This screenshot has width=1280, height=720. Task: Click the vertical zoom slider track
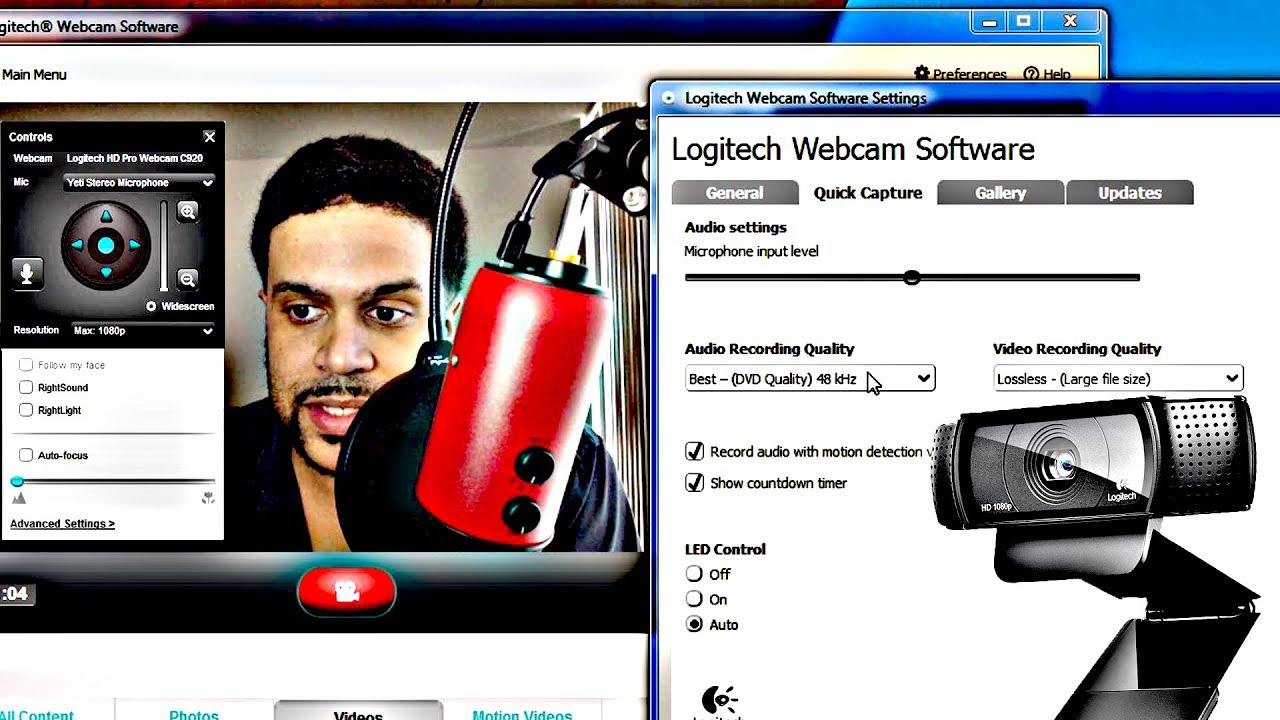click(164, 247)
